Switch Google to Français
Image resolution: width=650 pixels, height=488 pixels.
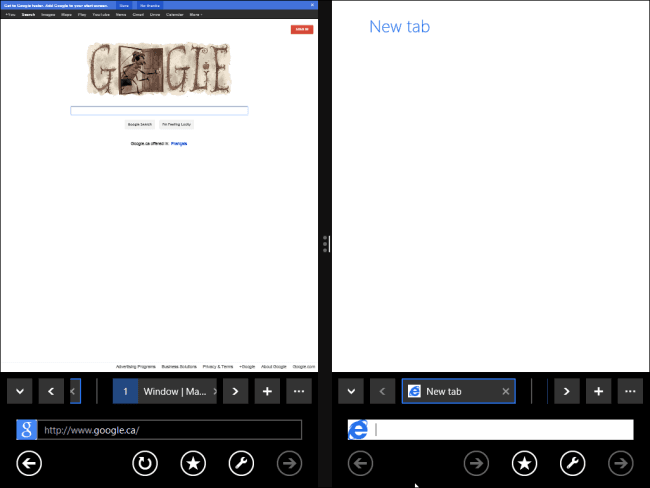pos(179,143)
